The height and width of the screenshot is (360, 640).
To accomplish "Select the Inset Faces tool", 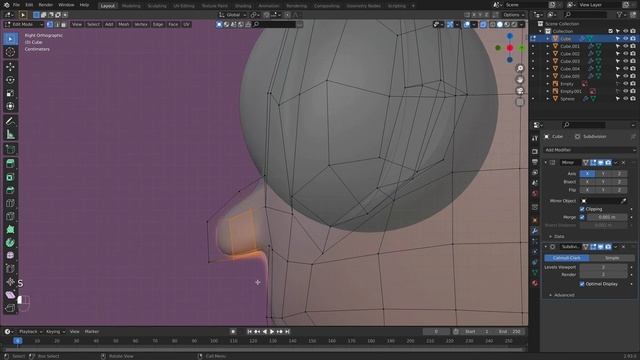I will click(x=10, y=177).
